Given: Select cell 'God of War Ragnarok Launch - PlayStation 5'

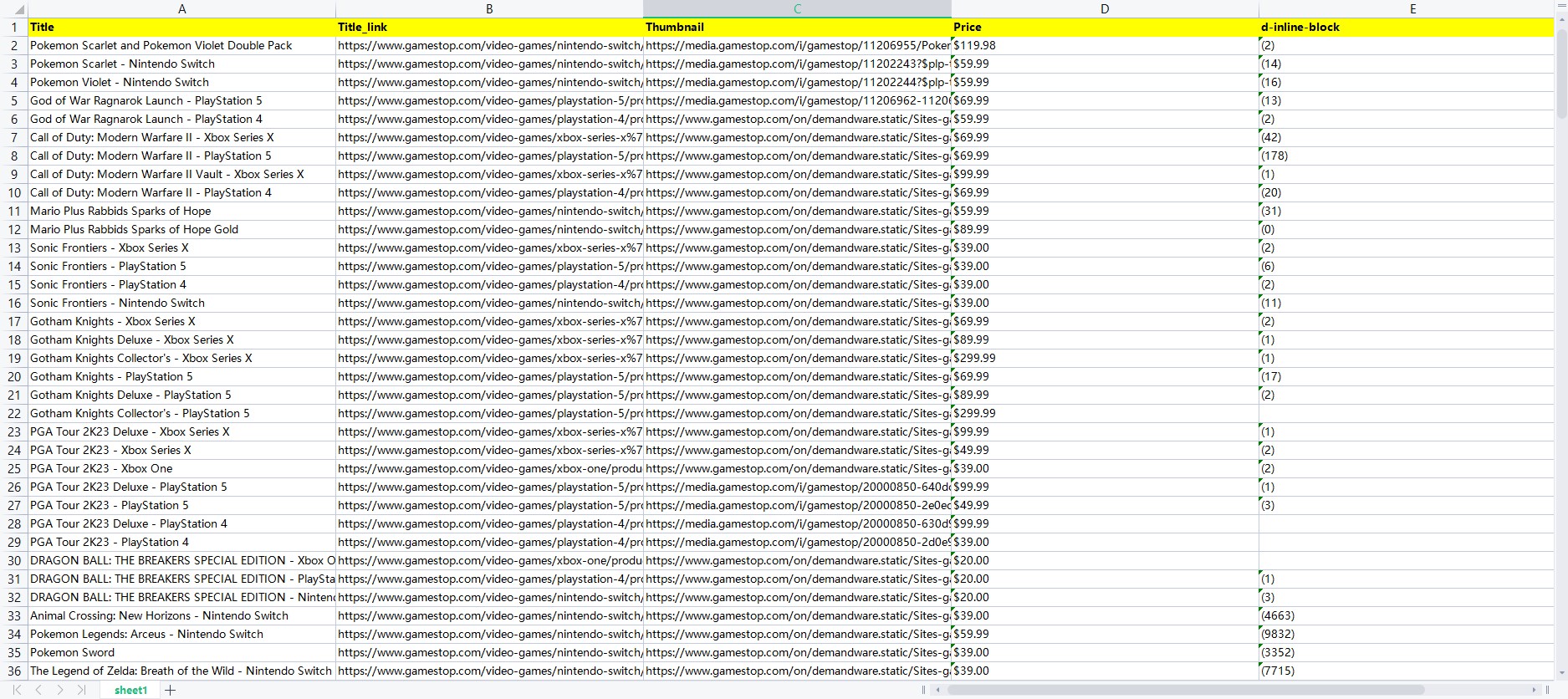Looking at the screenshot, I should pos(182,100).
